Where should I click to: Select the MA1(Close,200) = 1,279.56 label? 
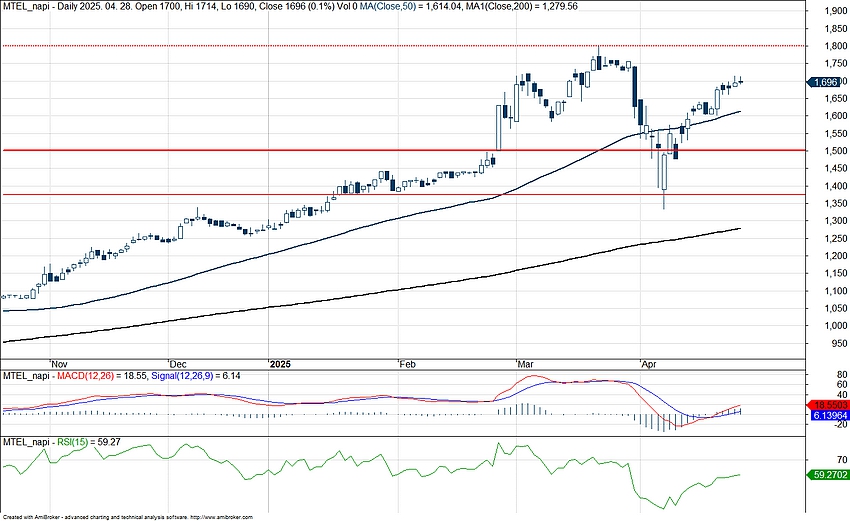pyautogui.click(x=520, y=7)
